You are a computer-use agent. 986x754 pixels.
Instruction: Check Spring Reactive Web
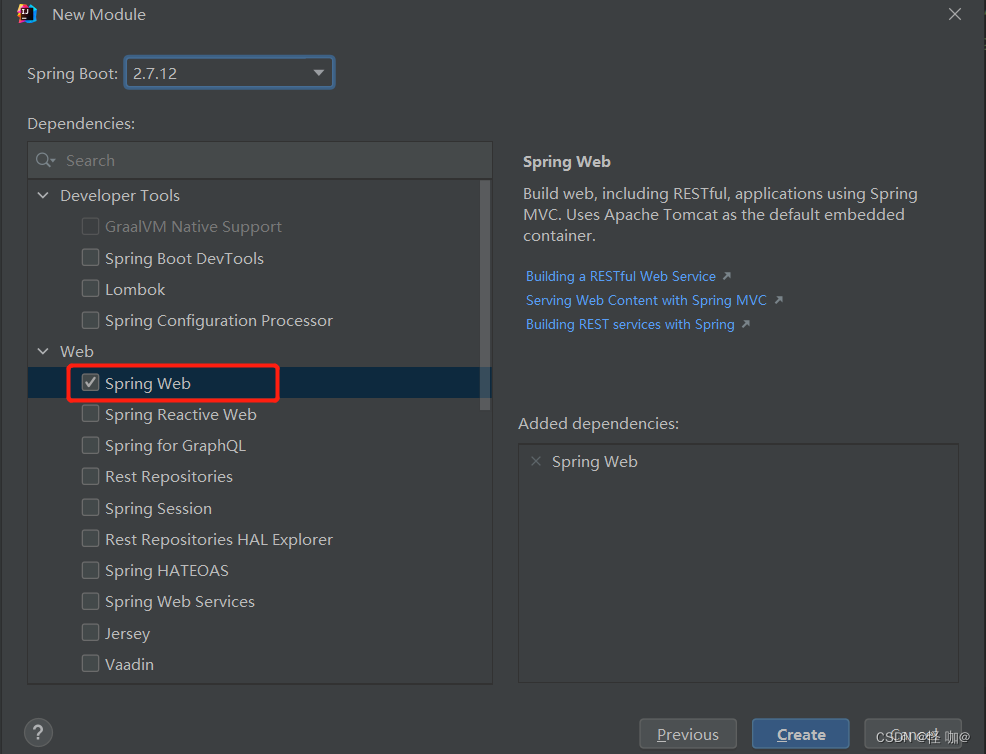pos(91,414)
